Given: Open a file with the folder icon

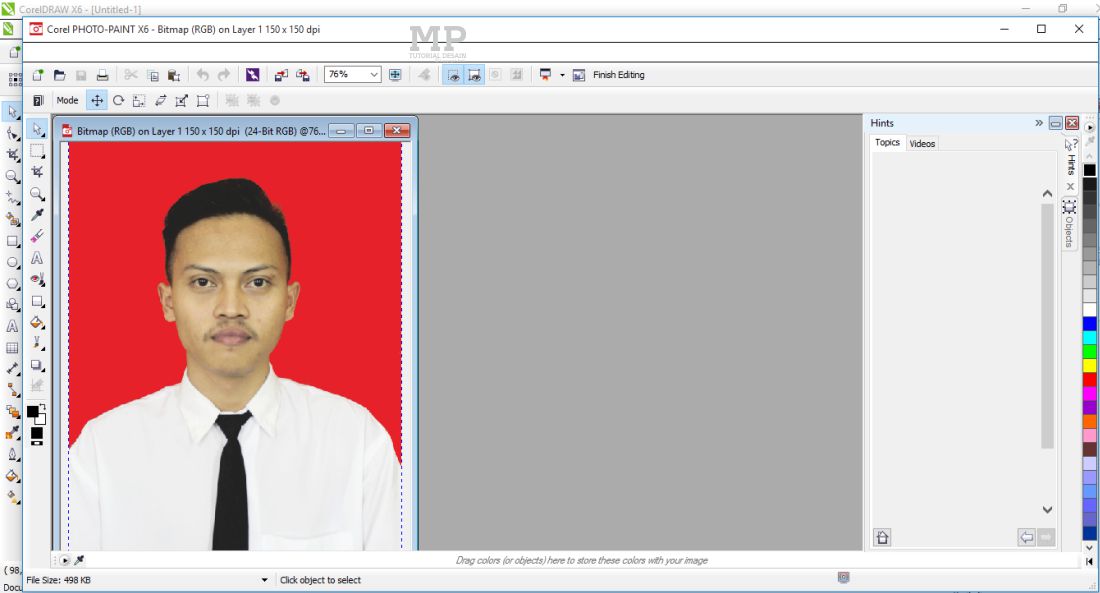Looking at the screenshot, I should click(x=60, y=75).
